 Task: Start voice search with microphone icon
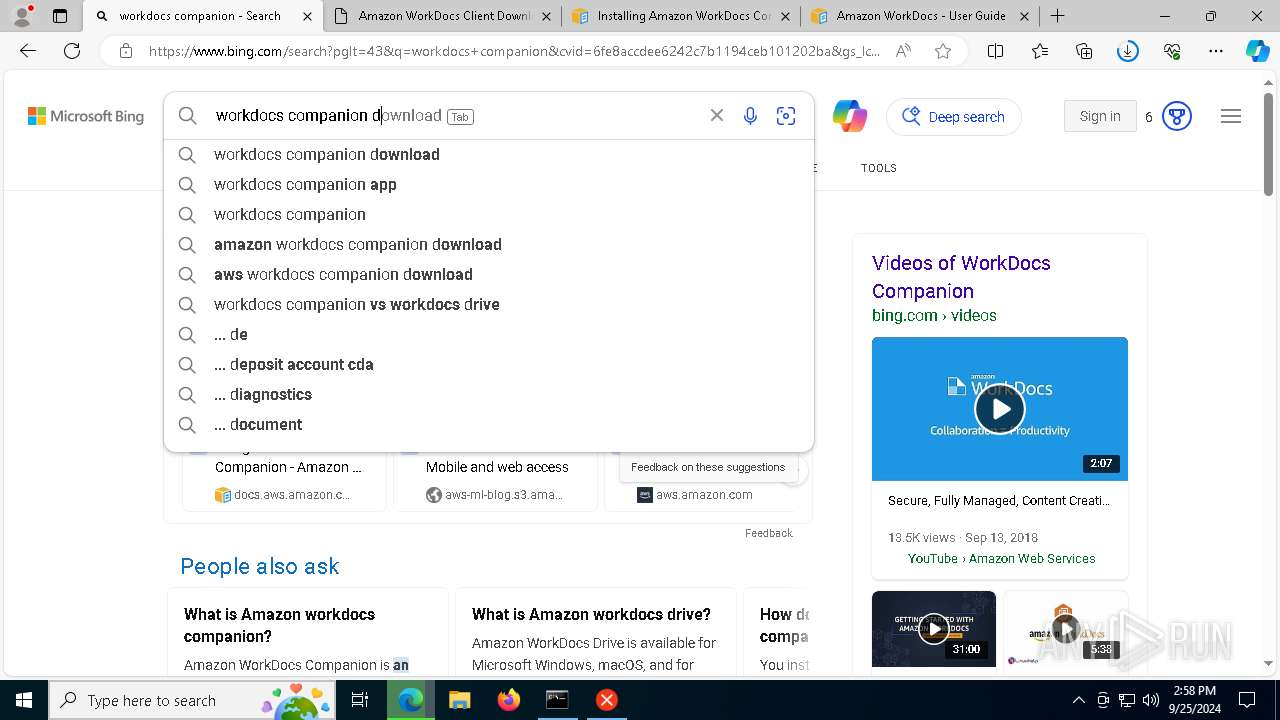[750, 116]
